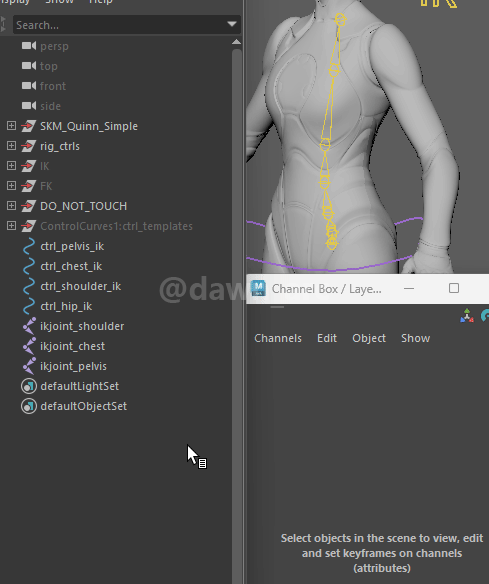Click the persp camera icon
Image resolution: width=489 pixels, height=584 pixels.
[x=29, y=46]
